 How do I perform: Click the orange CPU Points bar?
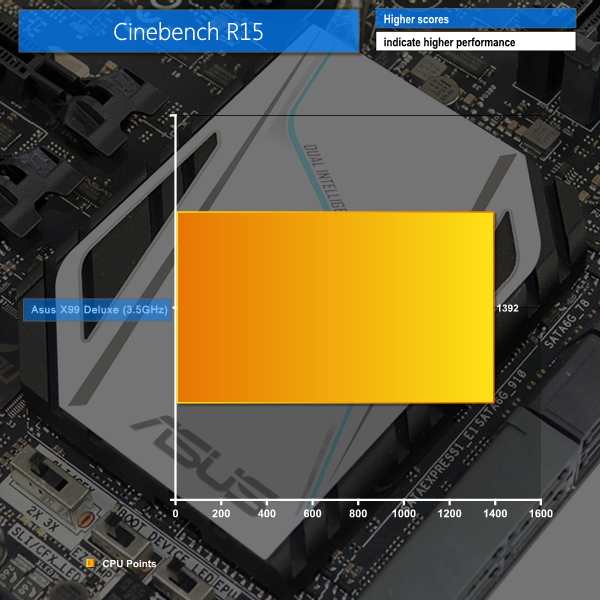[x=336, y=307]
